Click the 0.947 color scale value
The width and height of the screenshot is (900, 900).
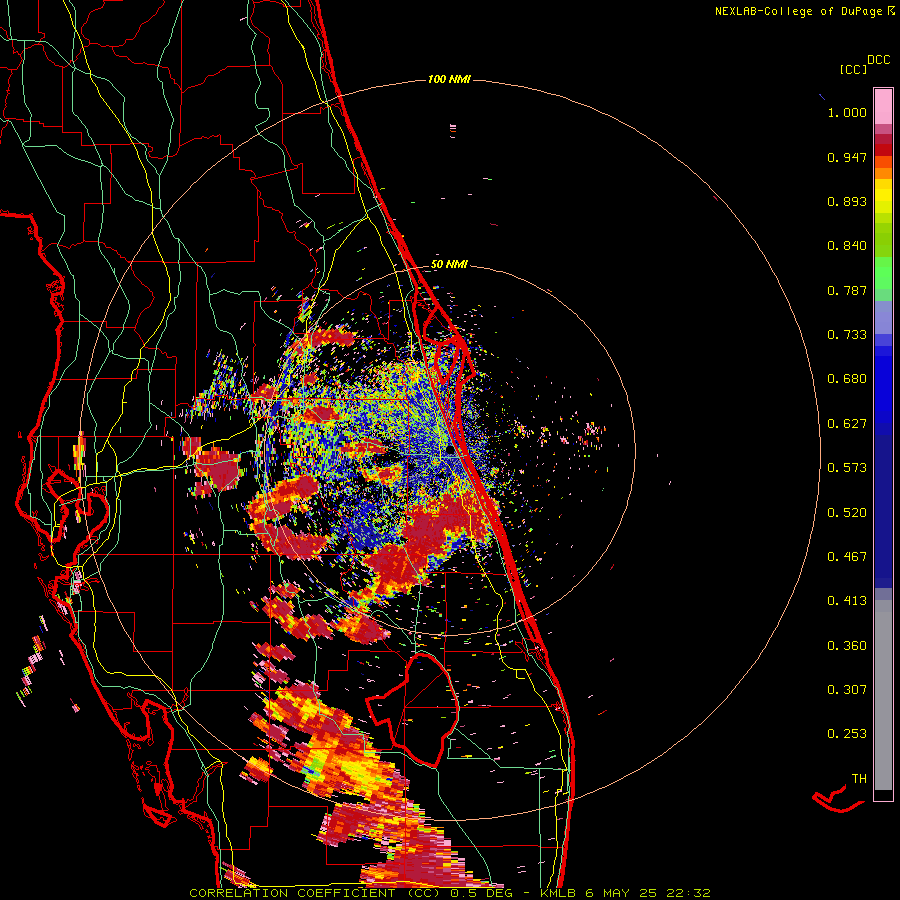[x=847, y=157]
